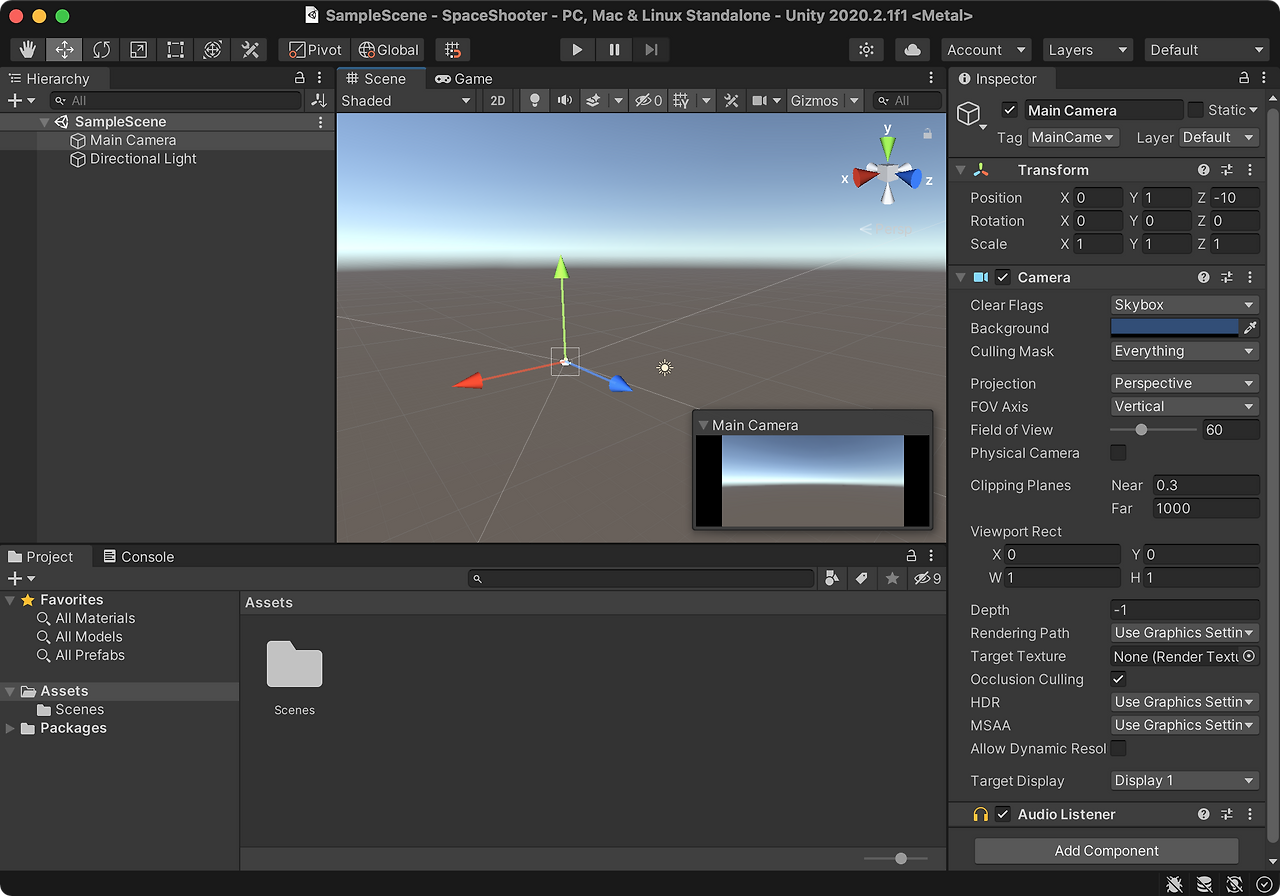The width and height of the screenshot is (1280, 896).
Task: Uncheck Occlusion Culling
Action: (1118, 679)
